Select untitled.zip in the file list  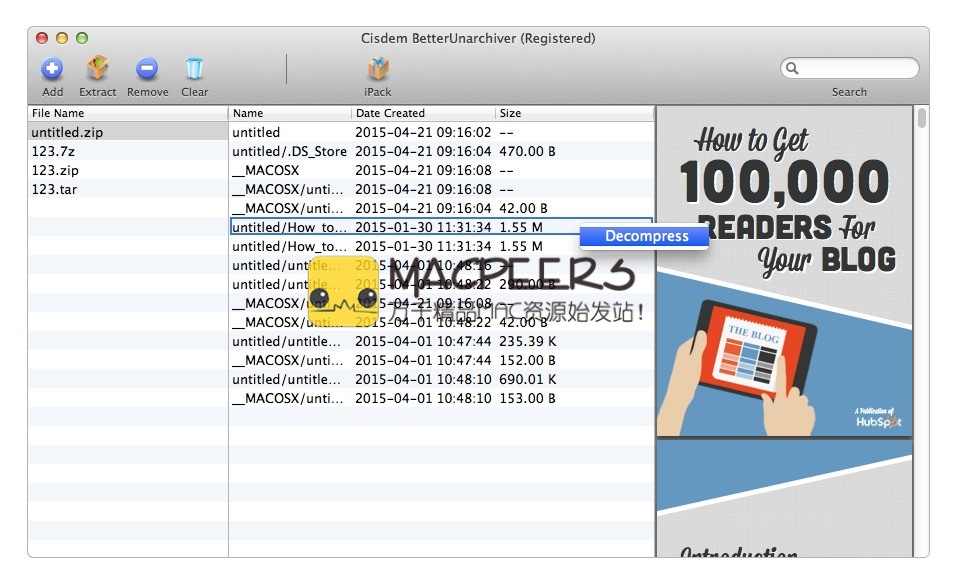[67, 132]
